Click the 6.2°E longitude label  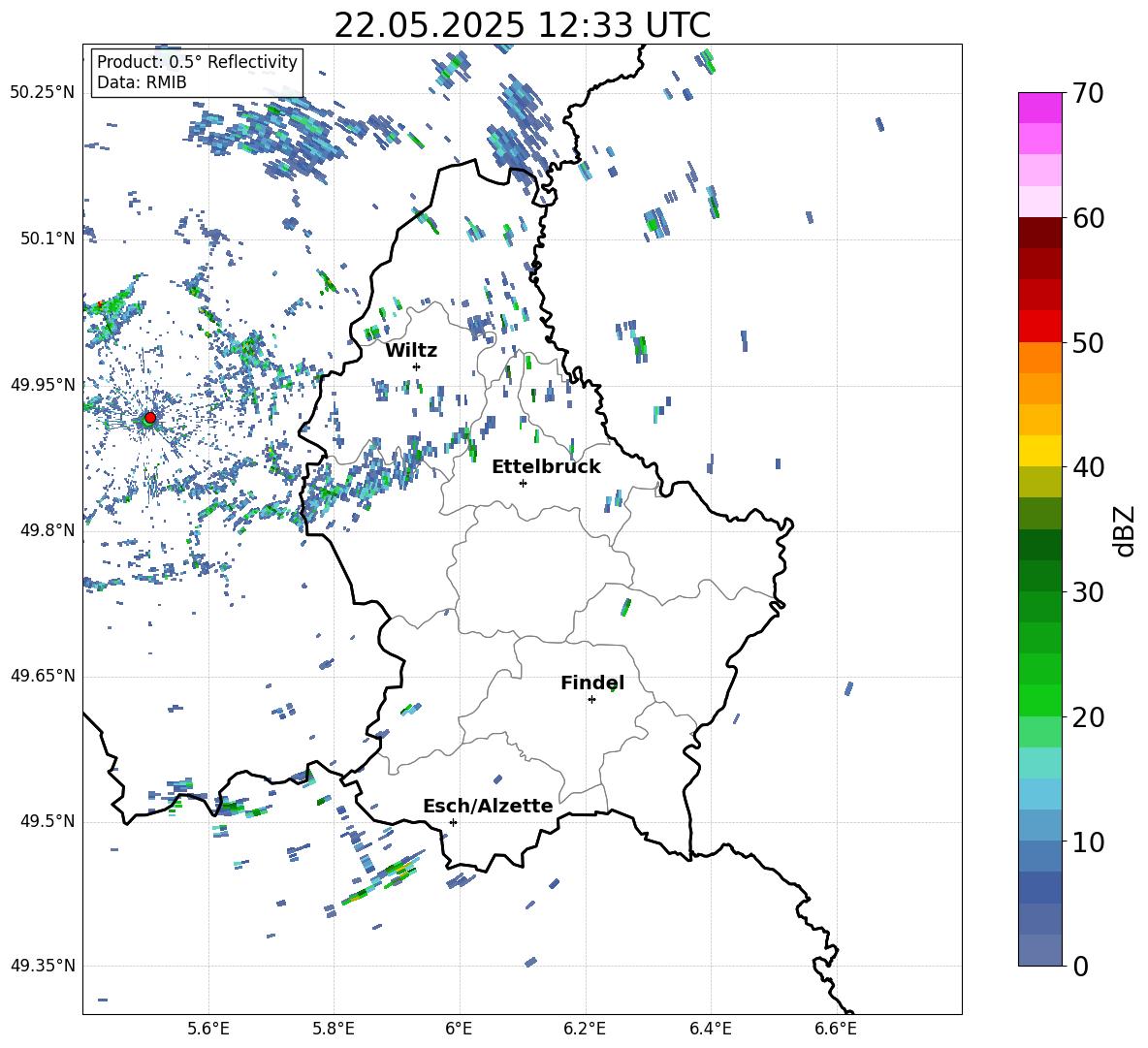pyautogui.click(x=585, y=1029)
